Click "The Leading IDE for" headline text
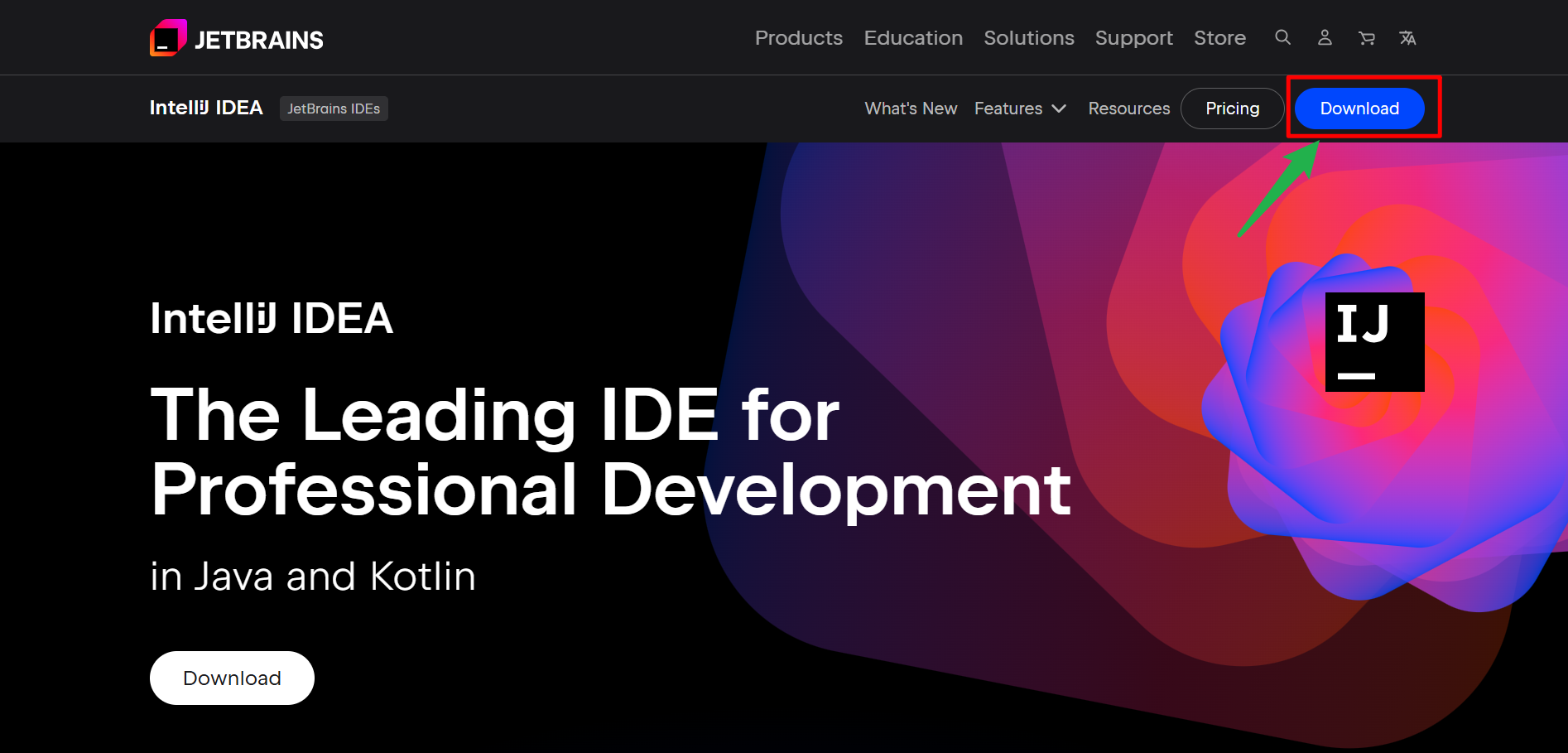This screenshot has height=753, width=1568. 495,414
